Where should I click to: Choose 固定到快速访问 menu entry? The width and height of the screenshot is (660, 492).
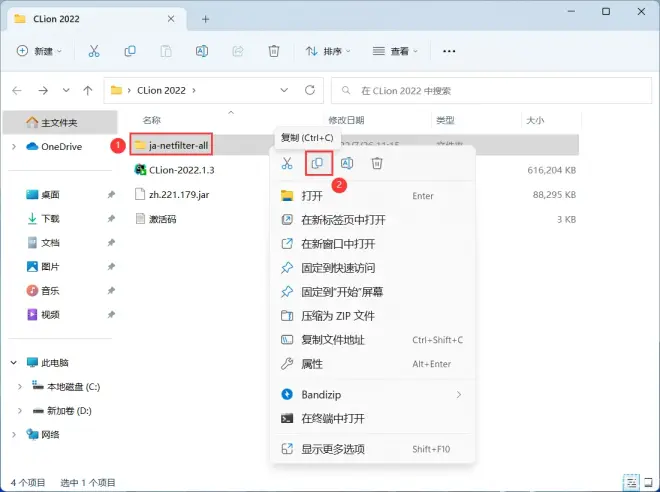point(373,268)
